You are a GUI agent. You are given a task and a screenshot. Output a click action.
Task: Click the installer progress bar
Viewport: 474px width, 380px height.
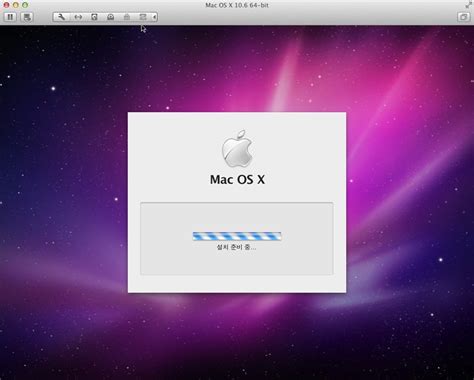point(237,236)
